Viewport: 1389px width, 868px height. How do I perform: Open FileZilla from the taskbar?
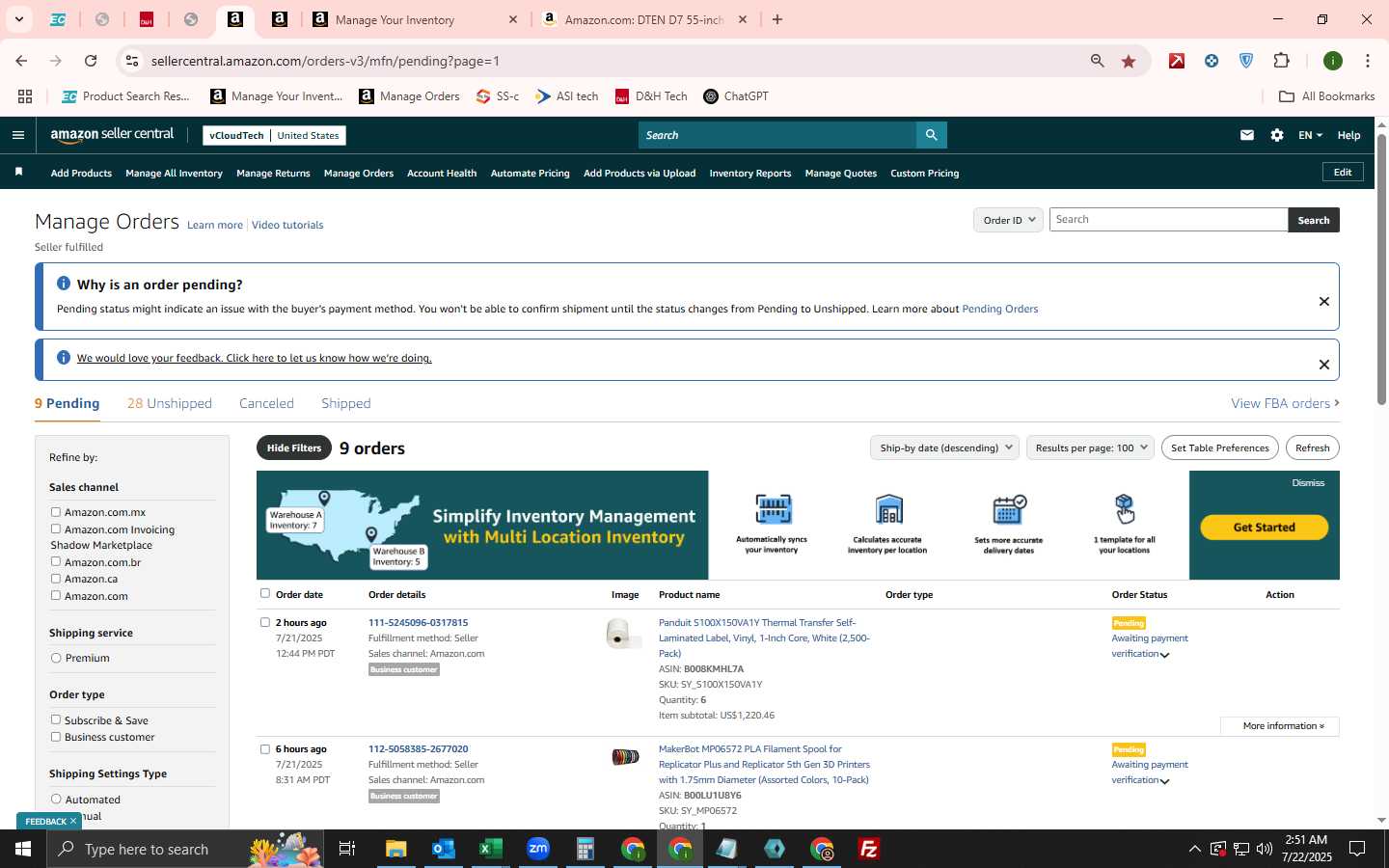coord(869,849)
